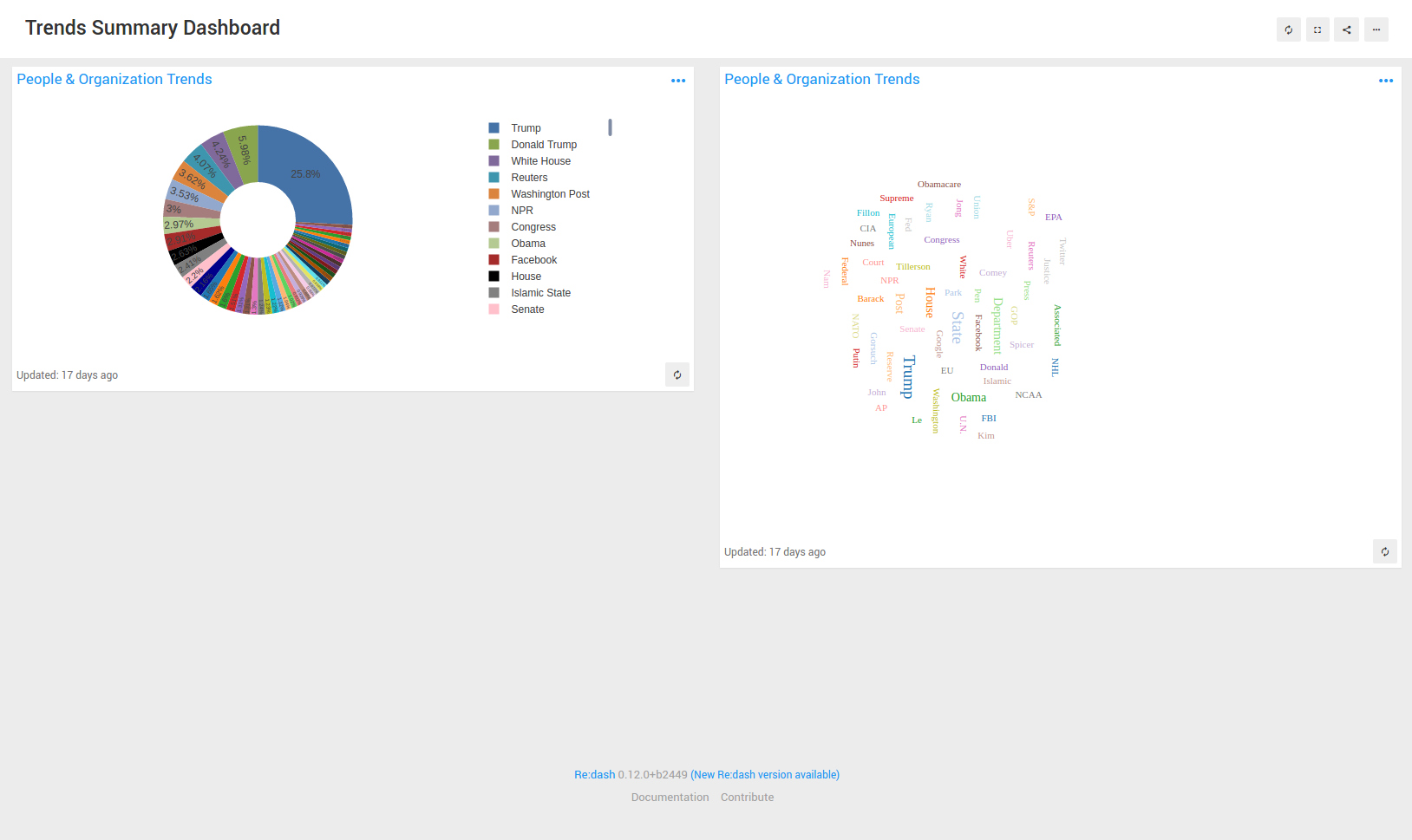1412x840 pixels.
Task: Click the pie widget's Updated 17 days ago text
Action: [68, 375]
